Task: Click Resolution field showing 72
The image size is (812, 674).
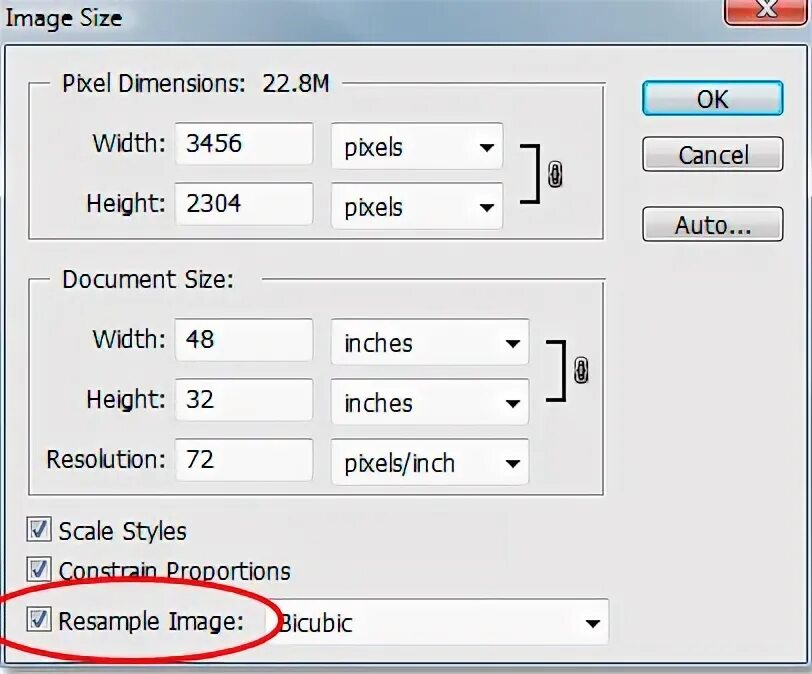Action: tap(244, 460)
